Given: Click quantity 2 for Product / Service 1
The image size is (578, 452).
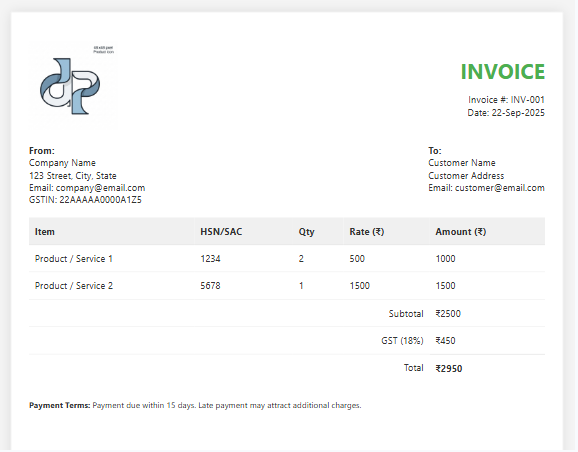Looking at the screenshot, I should tap(301, 259).
